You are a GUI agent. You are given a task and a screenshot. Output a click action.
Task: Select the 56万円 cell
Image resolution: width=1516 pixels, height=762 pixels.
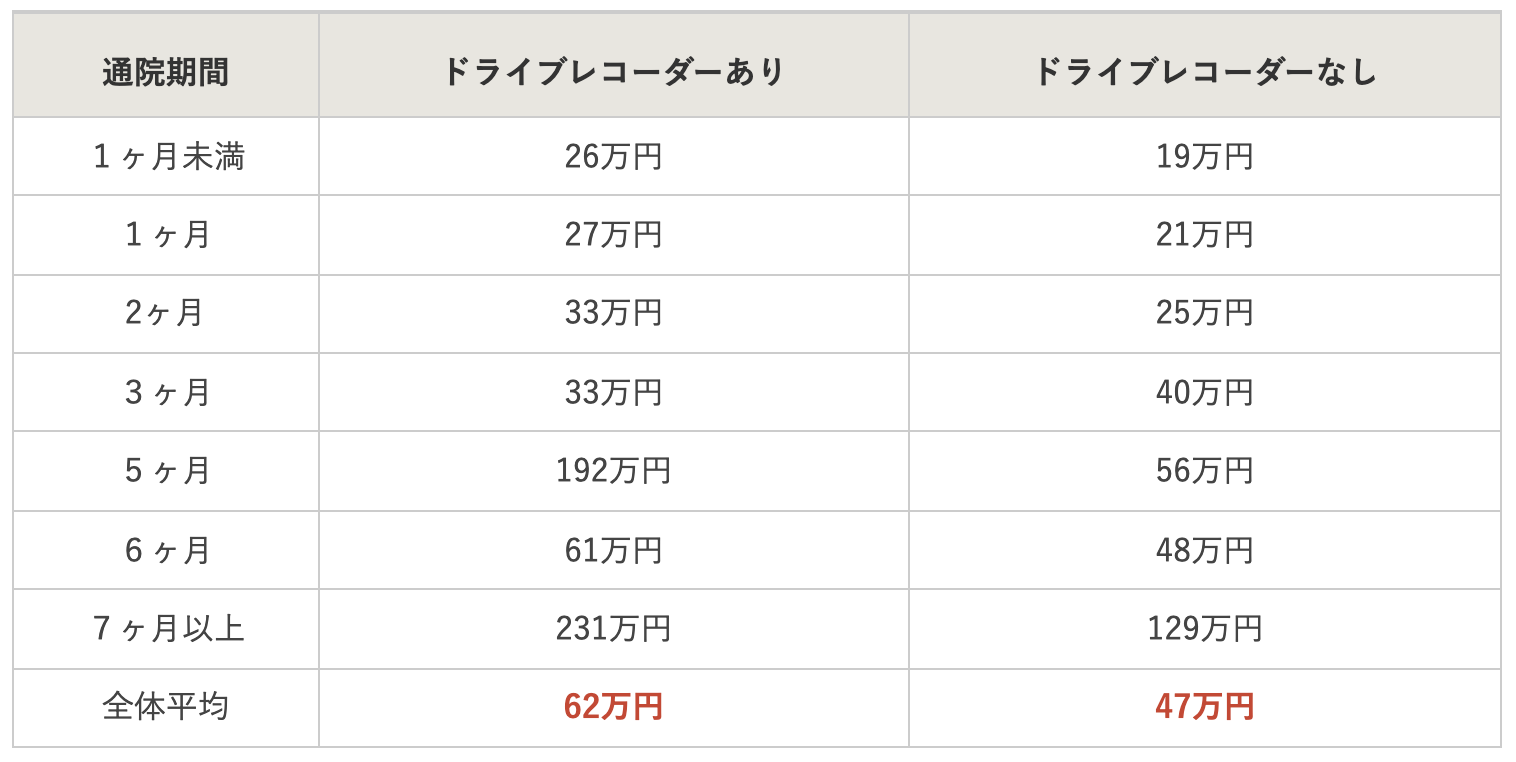pos(1204,471)
